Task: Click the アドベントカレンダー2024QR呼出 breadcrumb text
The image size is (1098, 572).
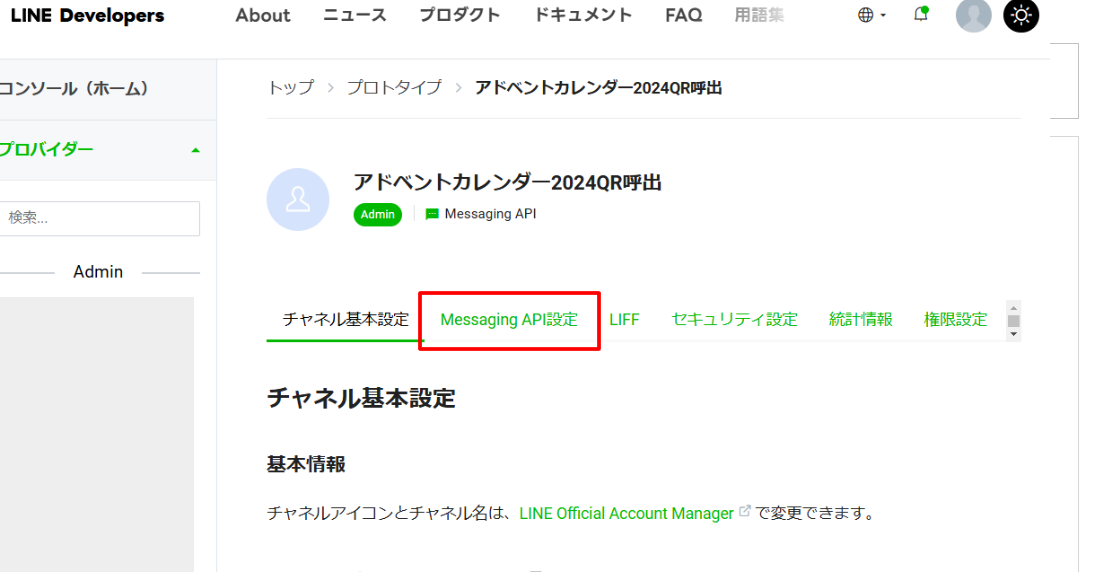Action: pyautogui.click(x=598, y=88)
